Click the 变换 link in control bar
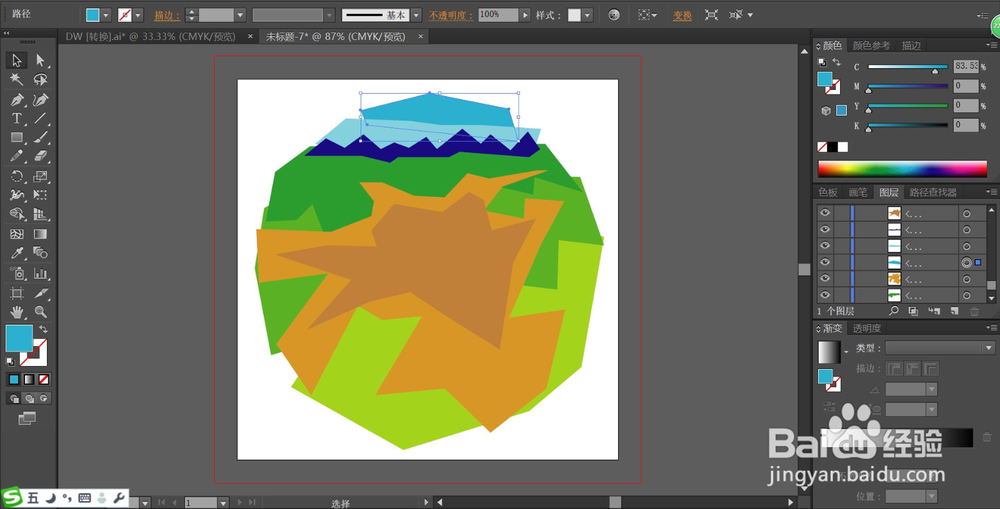 pos(682,15)
